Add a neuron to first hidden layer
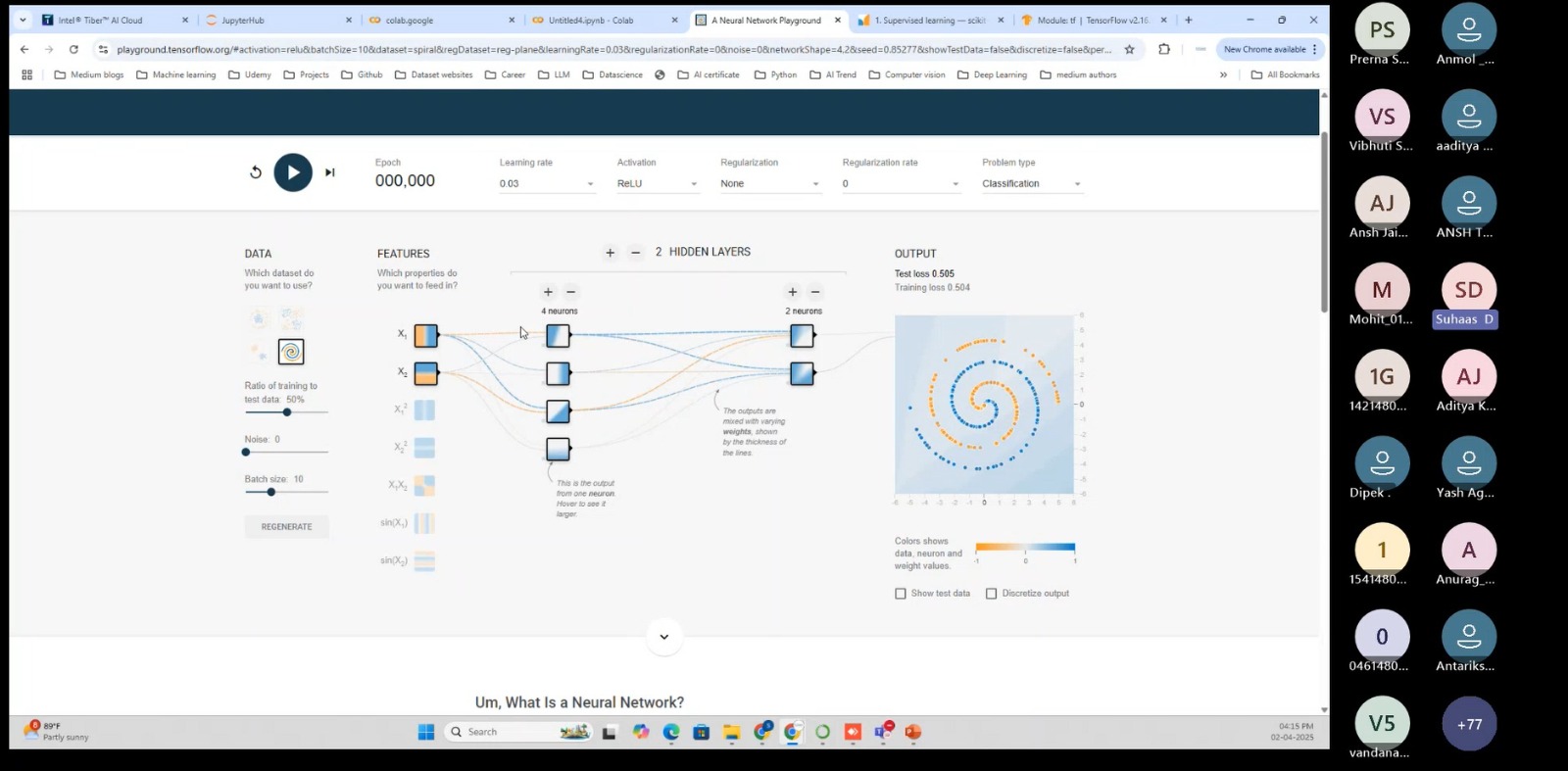This screenshot has height=771, width=1568. 548,292
